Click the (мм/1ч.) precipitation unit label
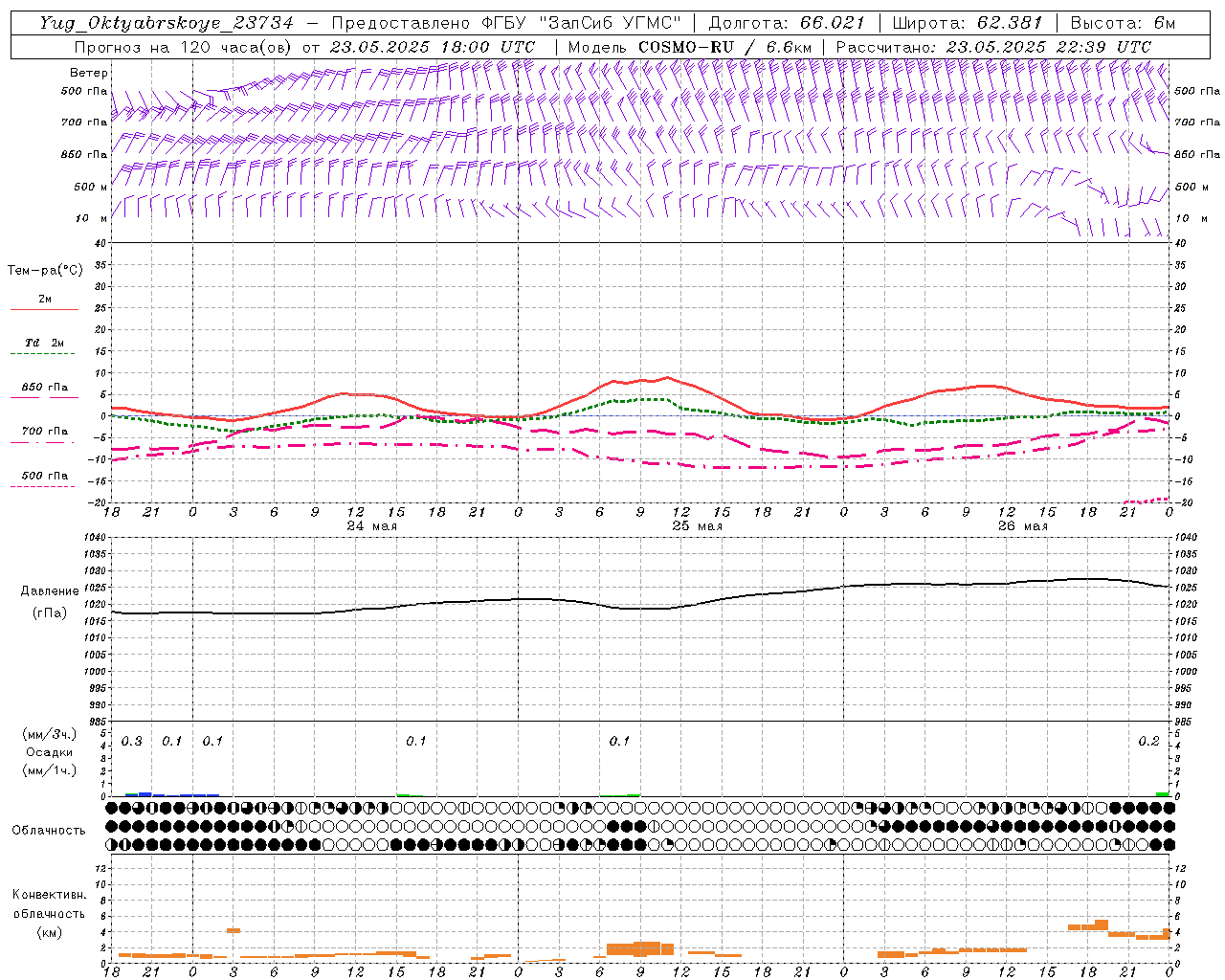The height and width of the screenshot is (980, 1225). point(50,770)
